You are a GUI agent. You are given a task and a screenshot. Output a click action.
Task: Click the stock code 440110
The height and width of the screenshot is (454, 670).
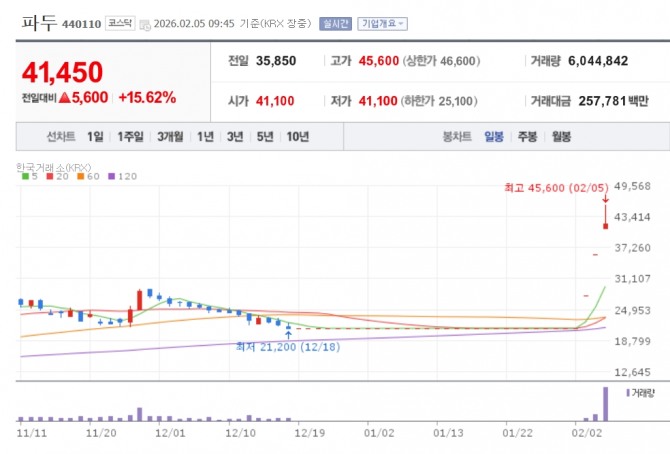pyautogui.click(x=82, y=24)
